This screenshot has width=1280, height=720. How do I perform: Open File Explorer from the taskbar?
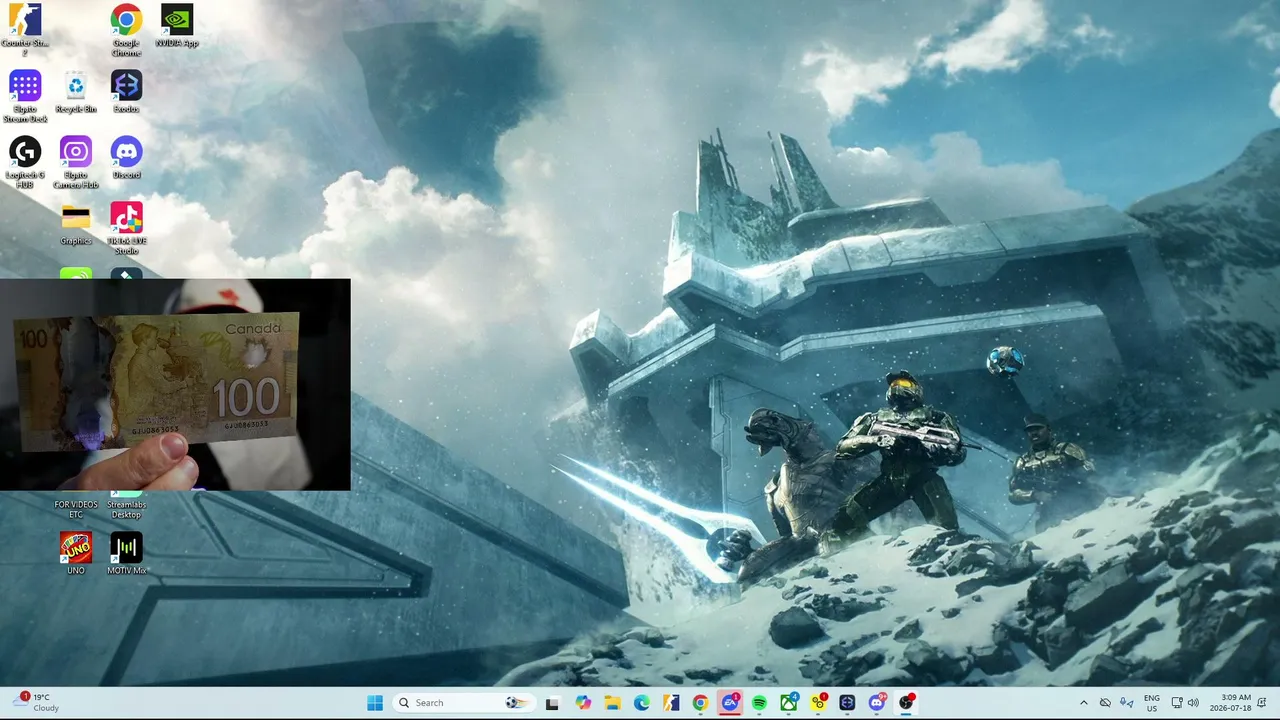612,703
